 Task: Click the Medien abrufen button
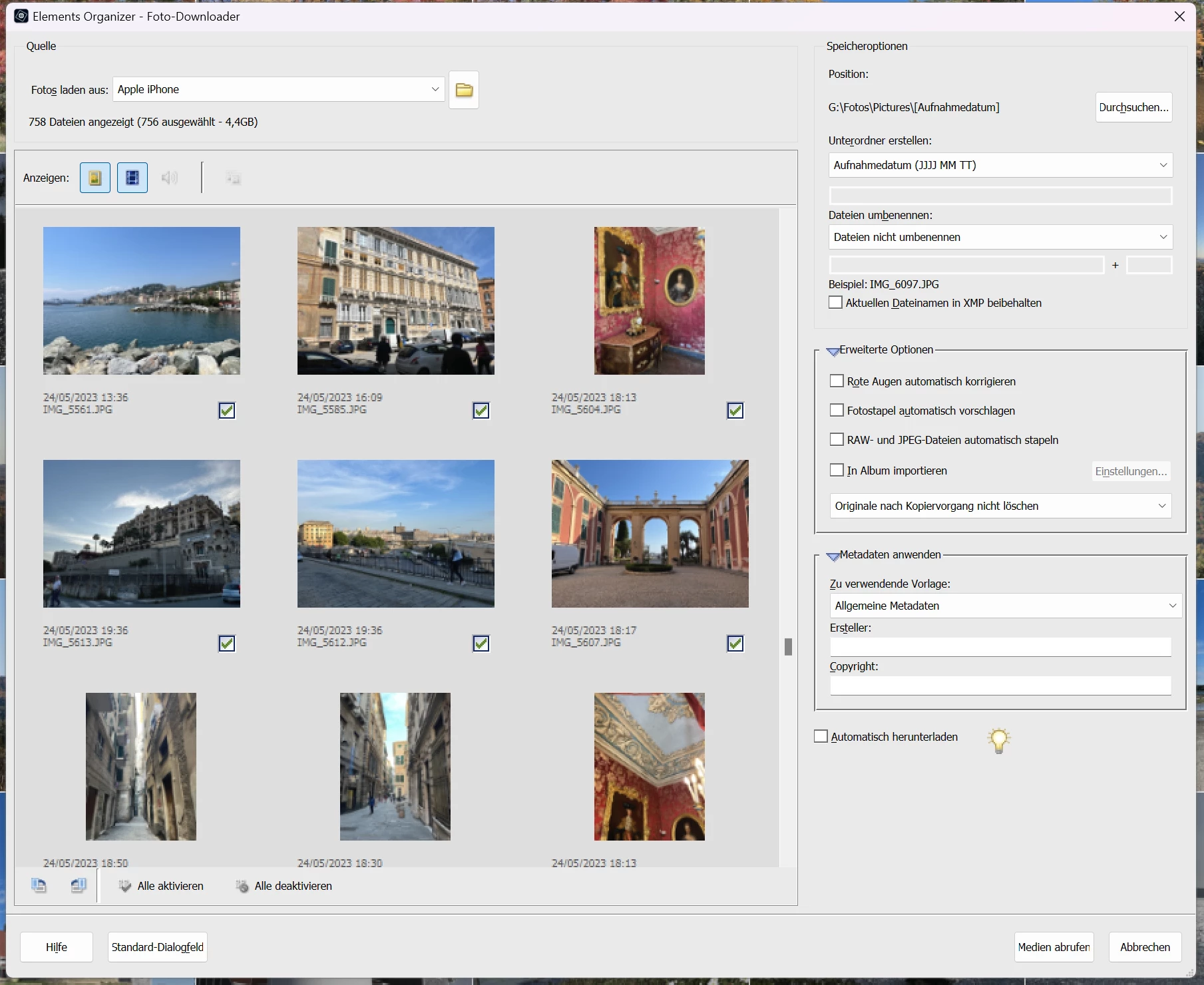click(1054, 947)
